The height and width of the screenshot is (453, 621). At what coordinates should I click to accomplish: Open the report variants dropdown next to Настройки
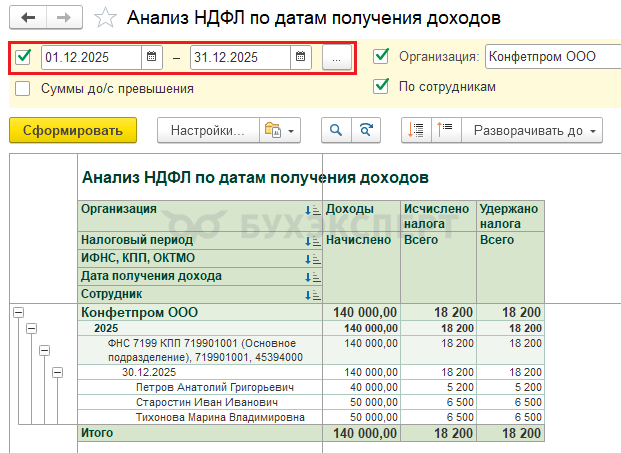pos(278,130)
